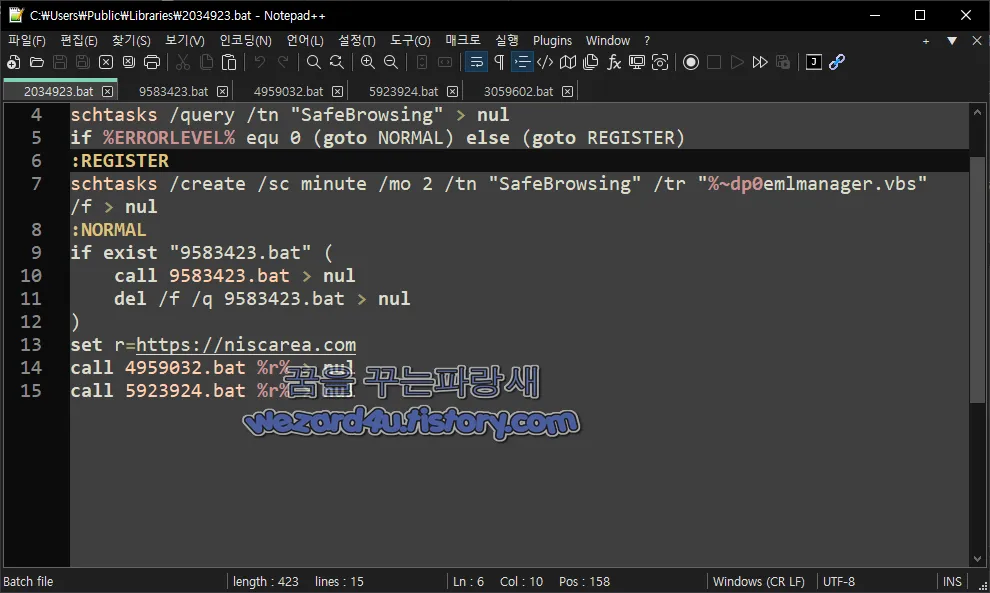Click the vertical scrollbar up arrow
990x593 pixels.
(x=977, y=112)
